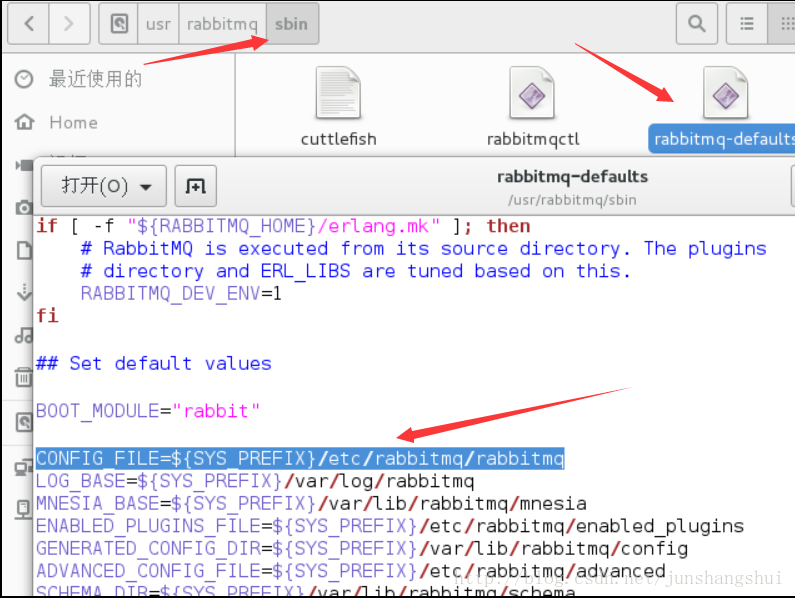Viewport: 795px width, 598px height.
Task: Click the 'if [ -f' erlang.mk line
Action: click(x=283, y=226)
